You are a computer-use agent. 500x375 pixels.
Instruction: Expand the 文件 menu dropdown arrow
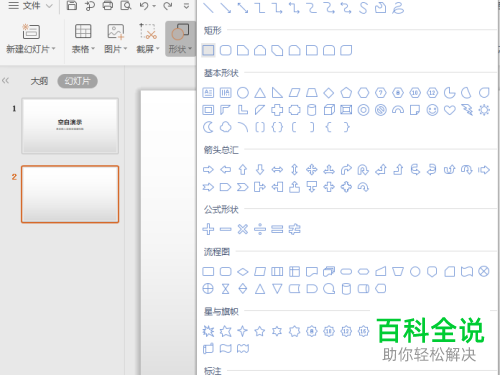pos(49,6)
